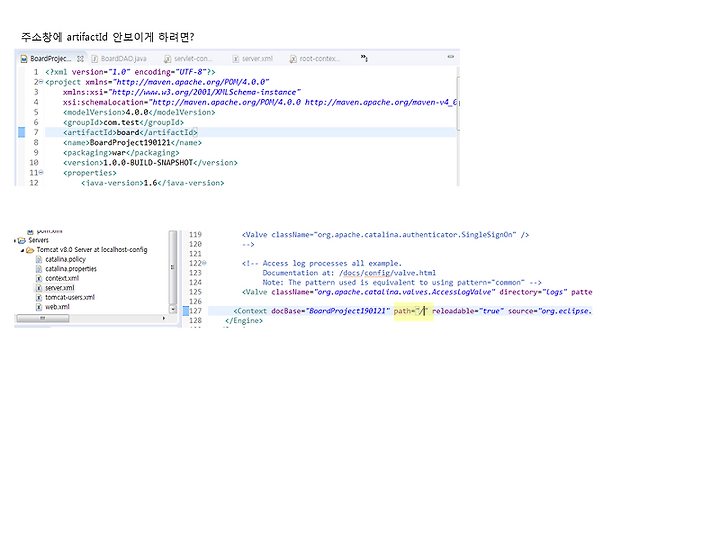Switch to the BoardProjec... pom editor tab
720x540 pixels.
click(51, 59)
